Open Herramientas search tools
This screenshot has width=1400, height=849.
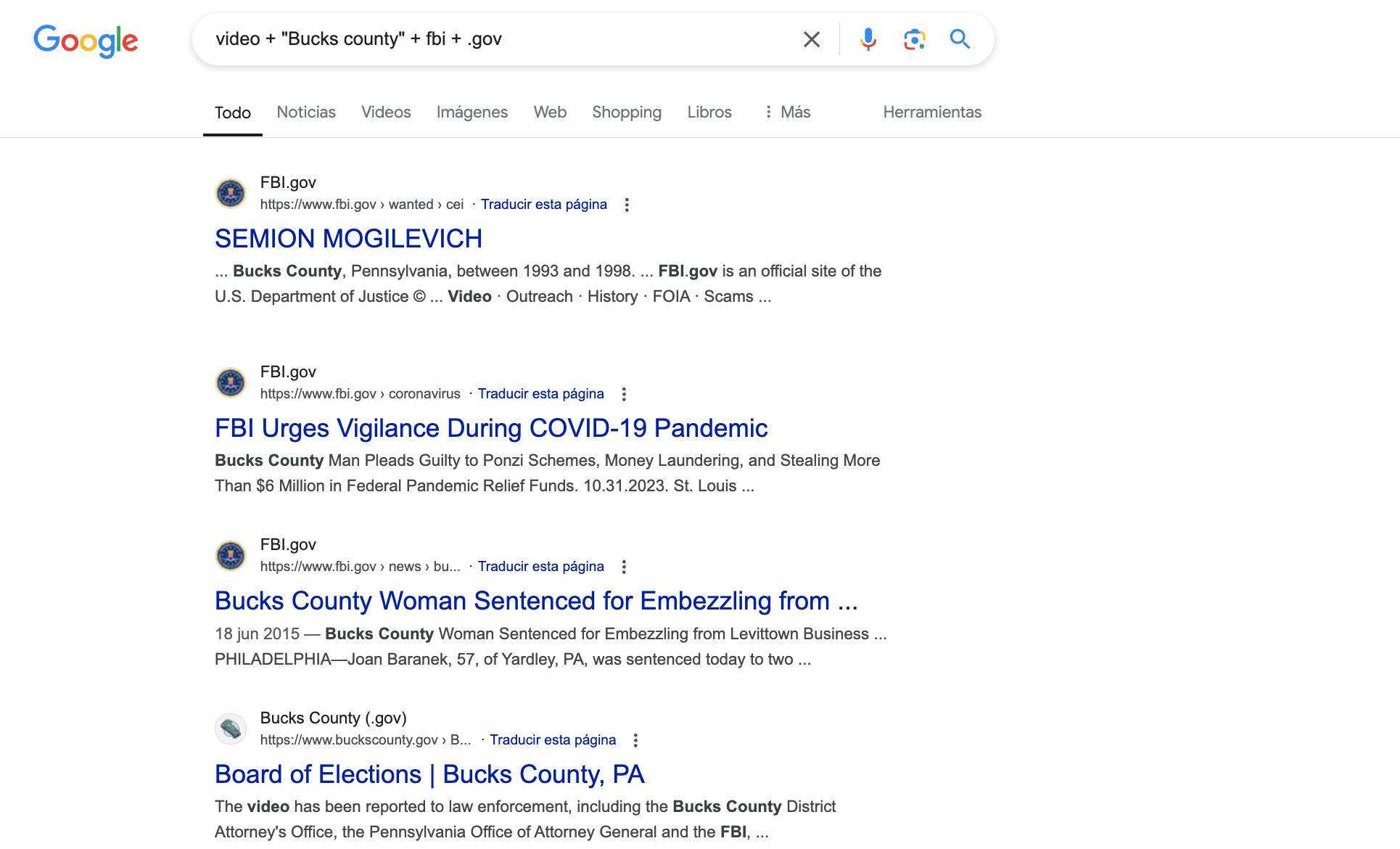point(932,112)
